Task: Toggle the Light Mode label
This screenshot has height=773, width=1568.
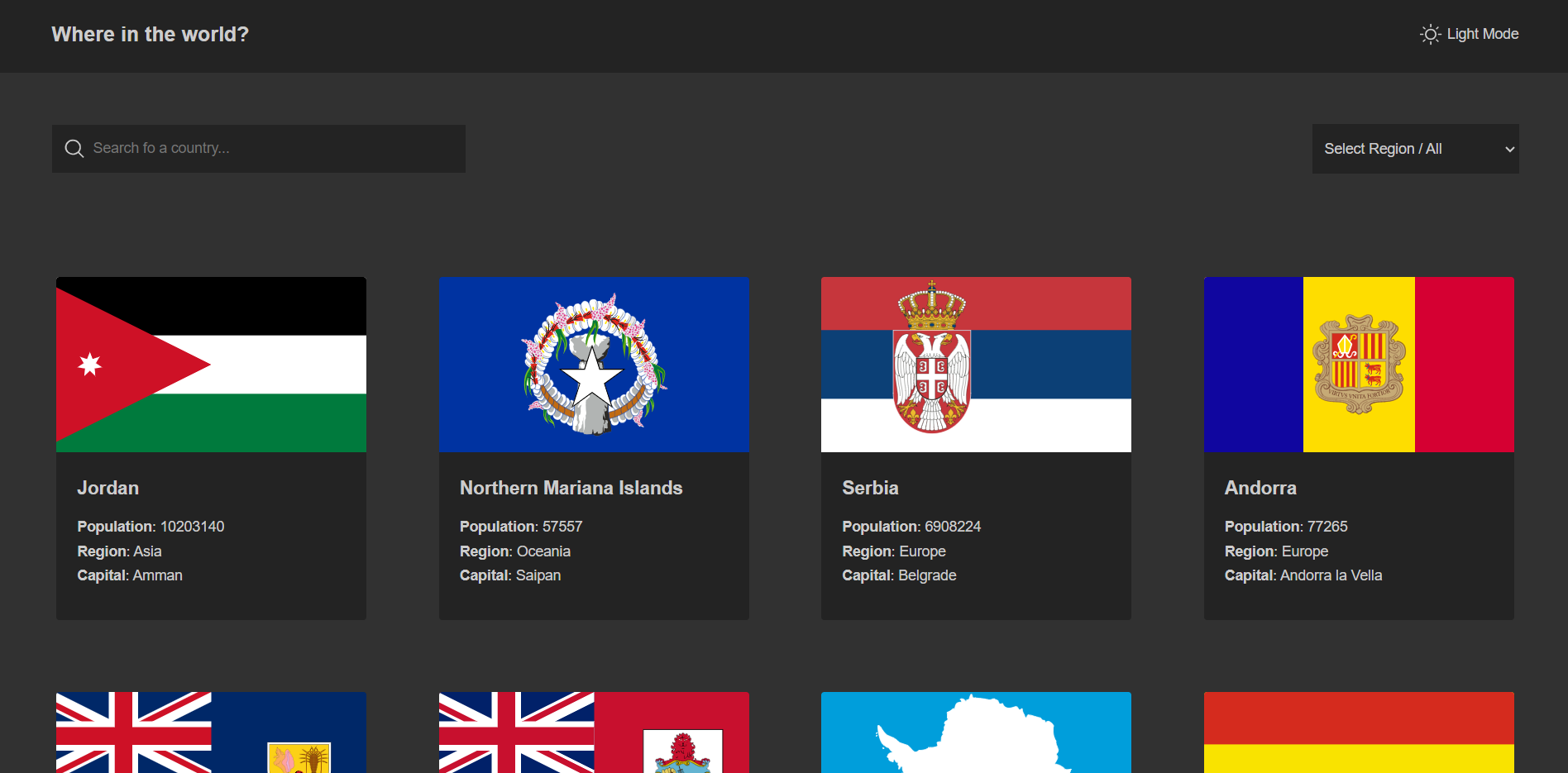Action: [x=1482, y=34]
